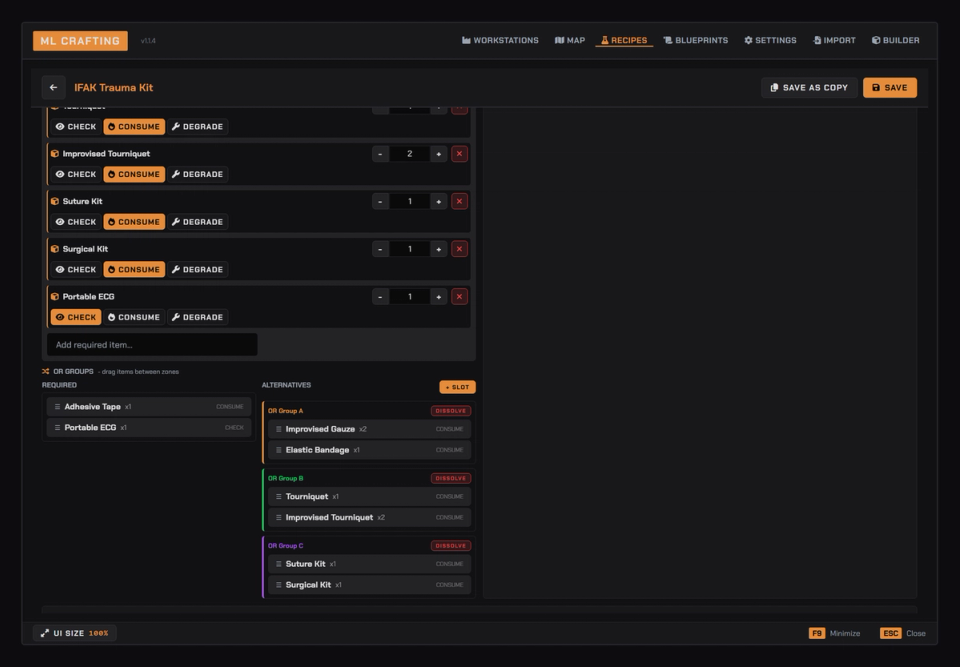Click drag handle of Surgical Kit in Group C

279,585
